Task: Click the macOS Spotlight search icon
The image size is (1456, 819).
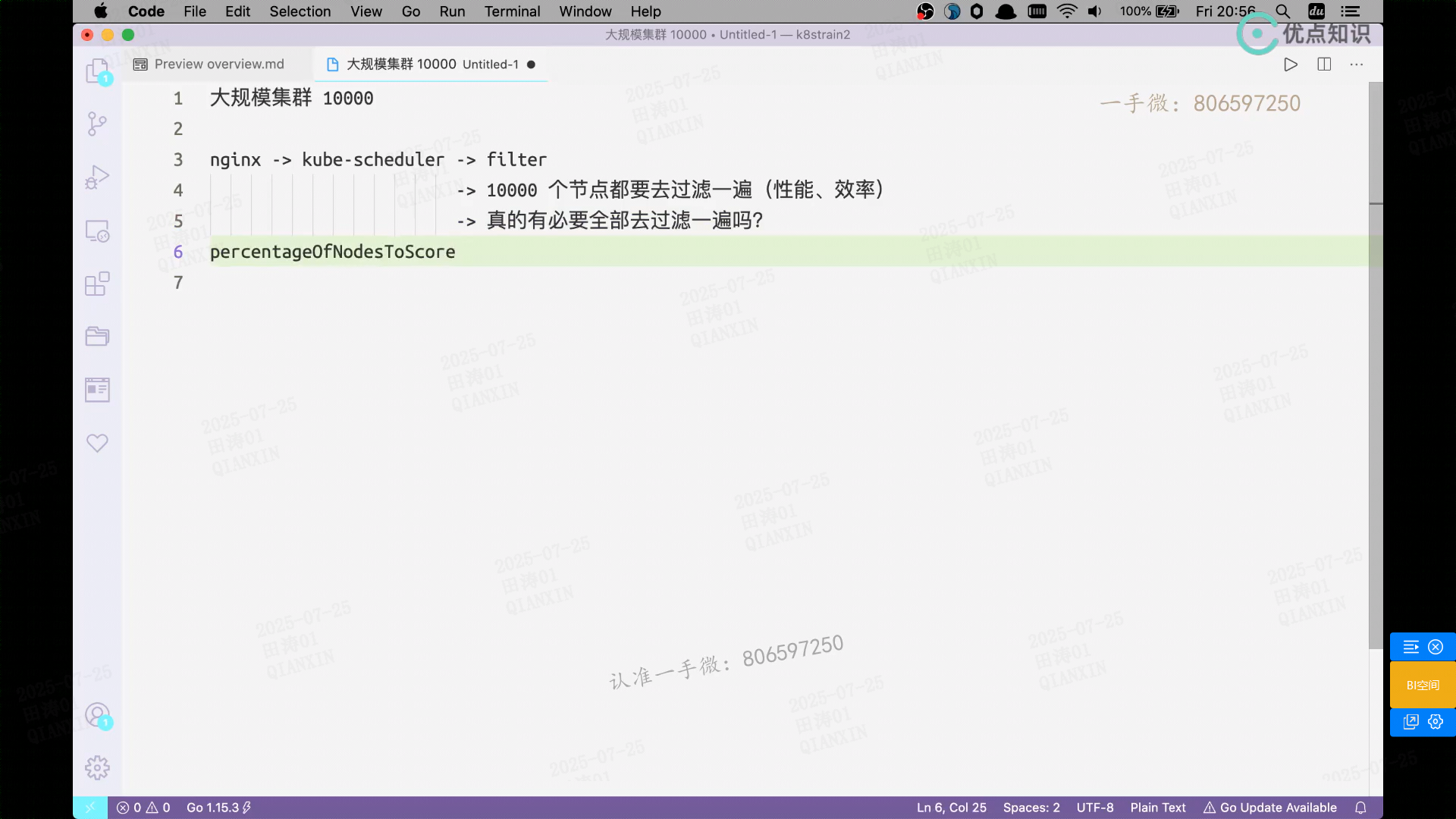Action: point(1282,11)
